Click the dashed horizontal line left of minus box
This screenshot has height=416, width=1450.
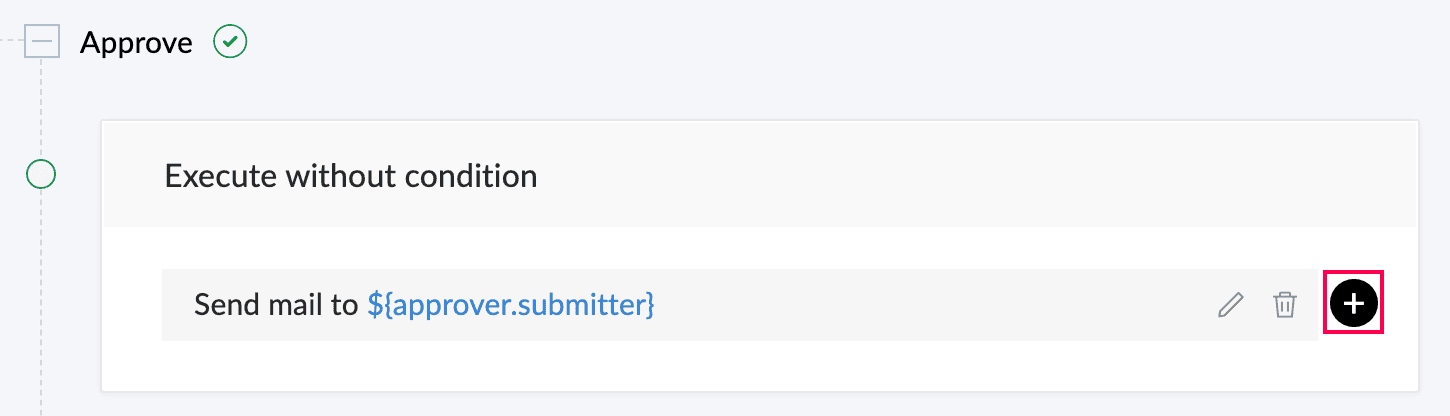point(11,41)
